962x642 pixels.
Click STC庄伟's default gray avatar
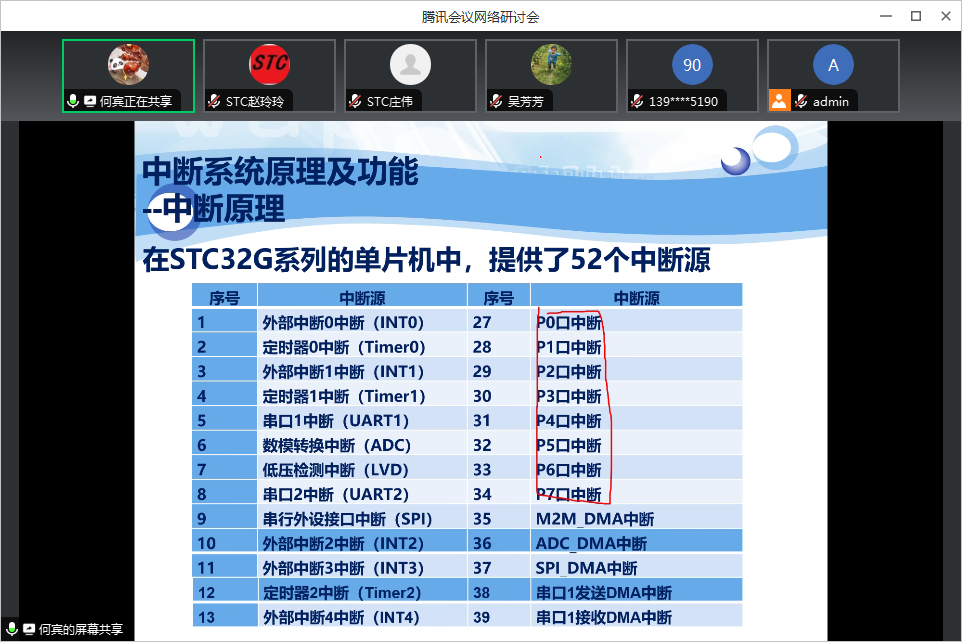coord(410,64)
